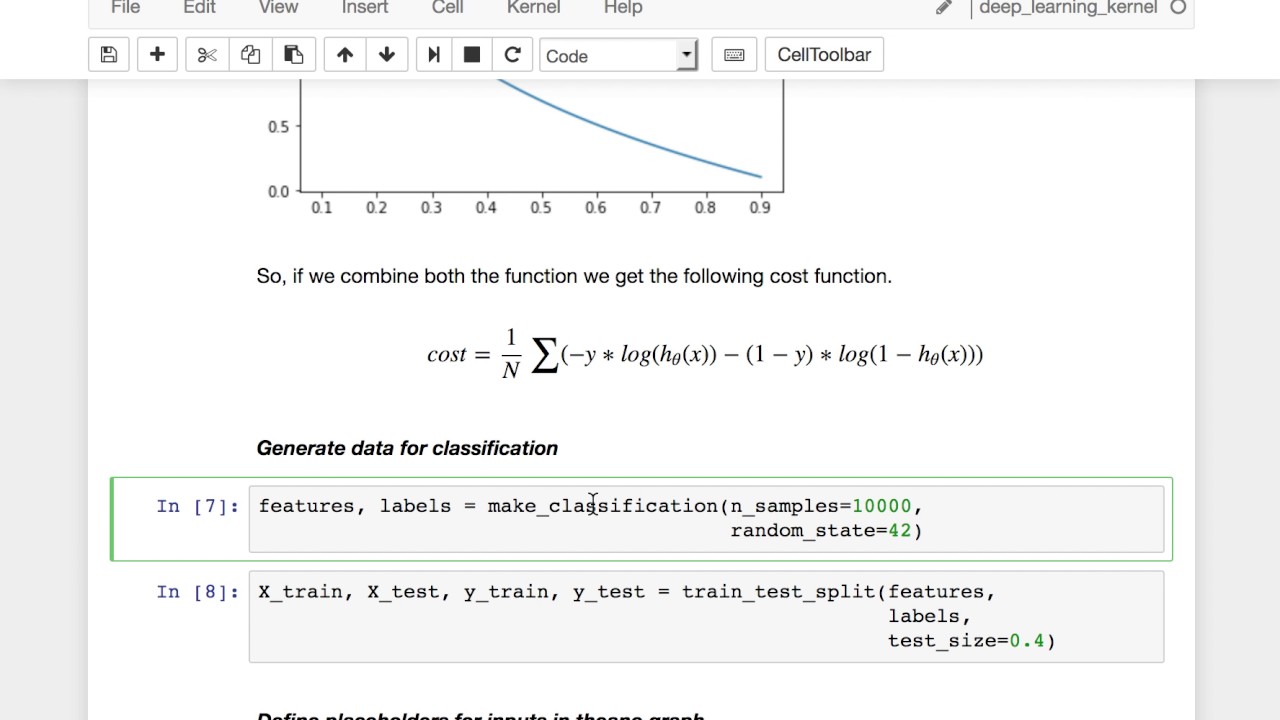This screenshot has height=720, width=1280.
Task: Open the File menu
Action: click(125, 8)
